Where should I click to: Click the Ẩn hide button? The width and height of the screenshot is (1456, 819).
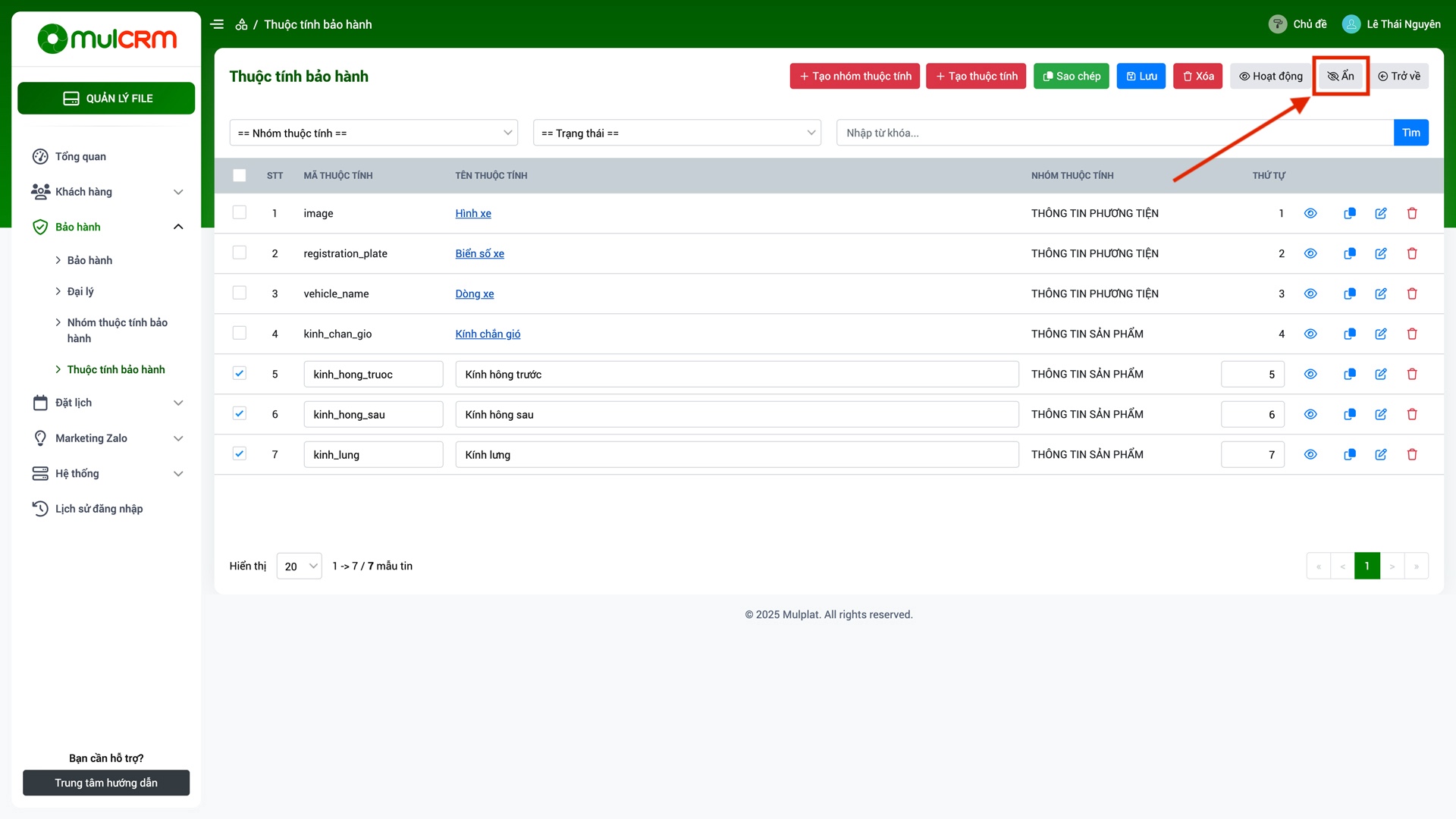tap(1340, 76)
